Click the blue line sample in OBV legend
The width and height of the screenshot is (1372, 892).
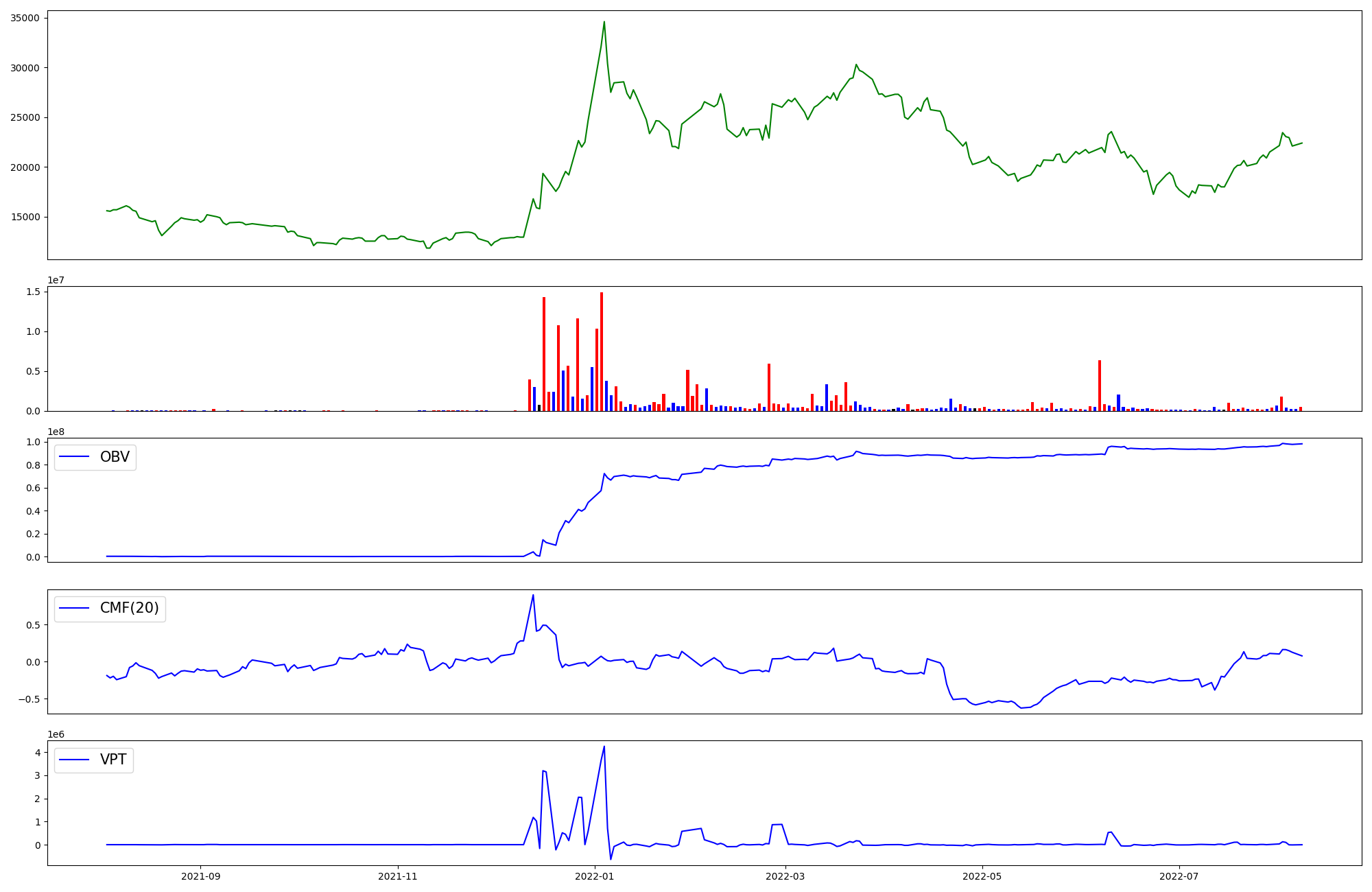(74, 457)
